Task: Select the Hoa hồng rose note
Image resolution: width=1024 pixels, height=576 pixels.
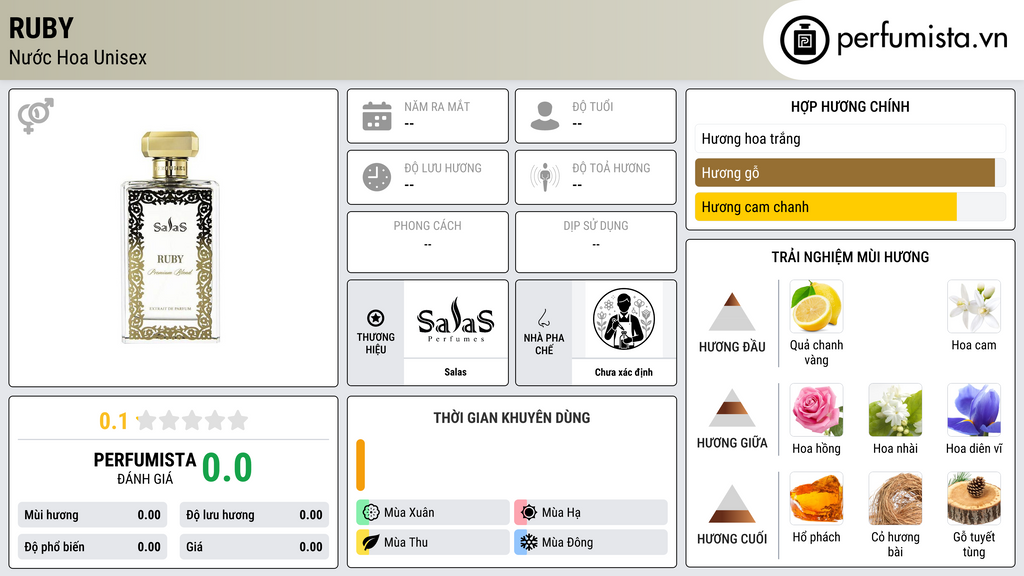Action: click(x=816, y=410)
